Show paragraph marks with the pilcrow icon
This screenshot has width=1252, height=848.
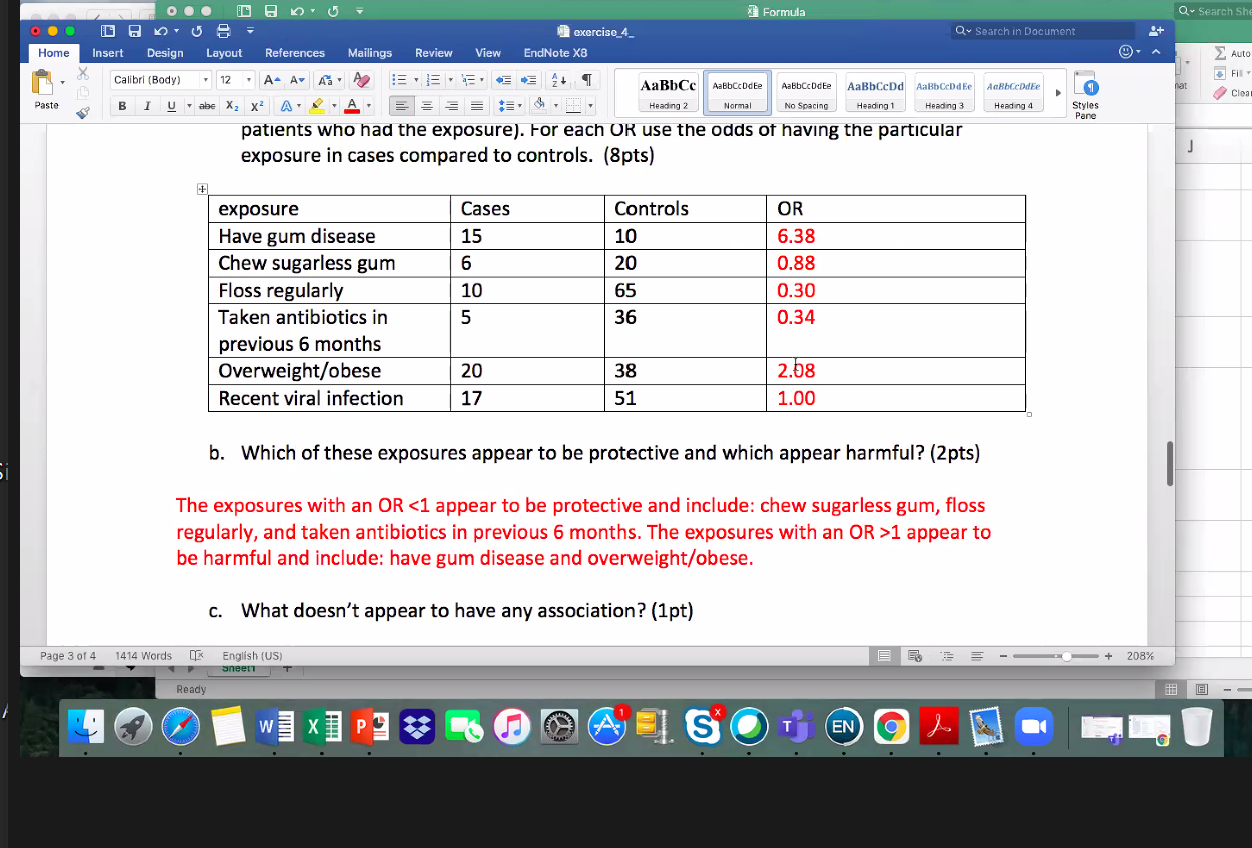point(588,78)
